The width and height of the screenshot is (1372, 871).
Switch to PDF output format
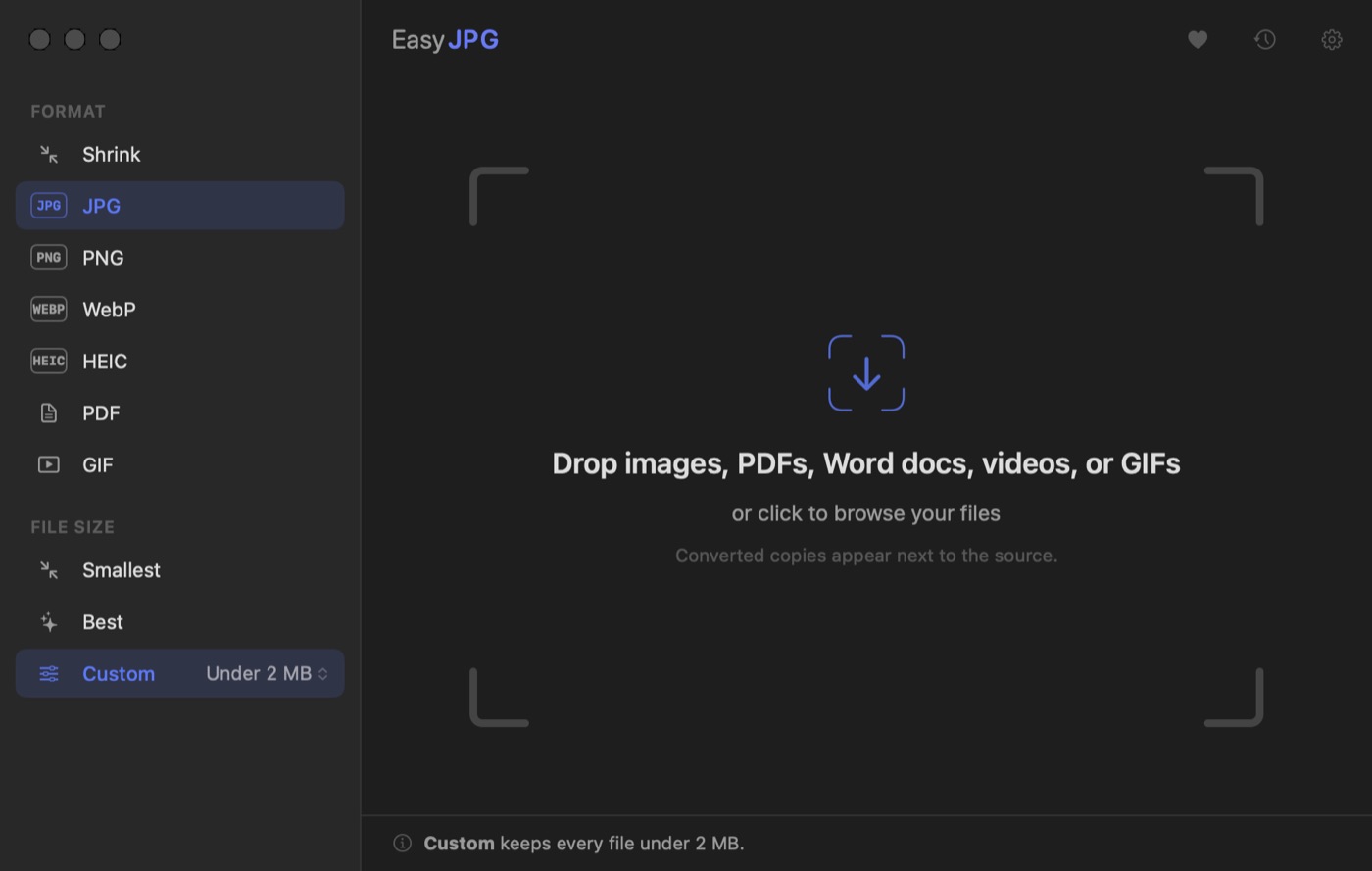click(x=179, y=413)
